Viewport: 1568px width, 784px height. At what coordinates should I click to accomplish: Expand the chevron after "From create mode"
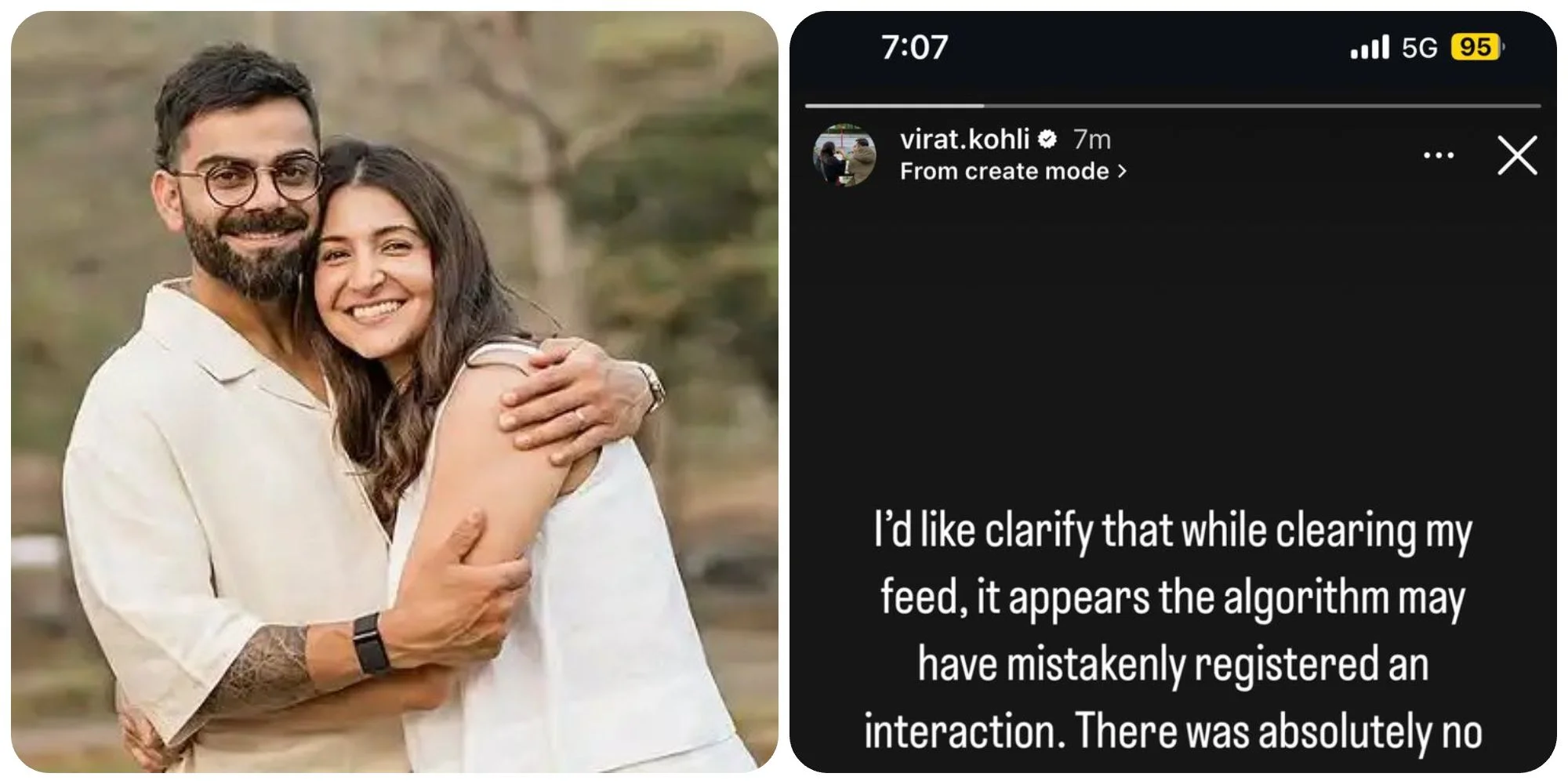click(1123, 171)
